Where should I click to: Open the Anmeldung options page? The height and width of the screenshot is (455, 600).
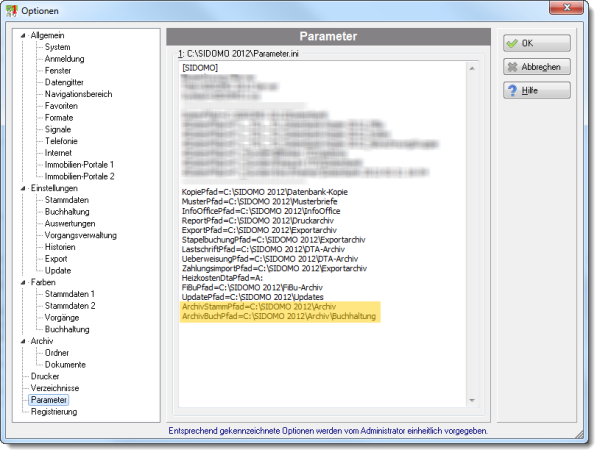pos(64,59)
